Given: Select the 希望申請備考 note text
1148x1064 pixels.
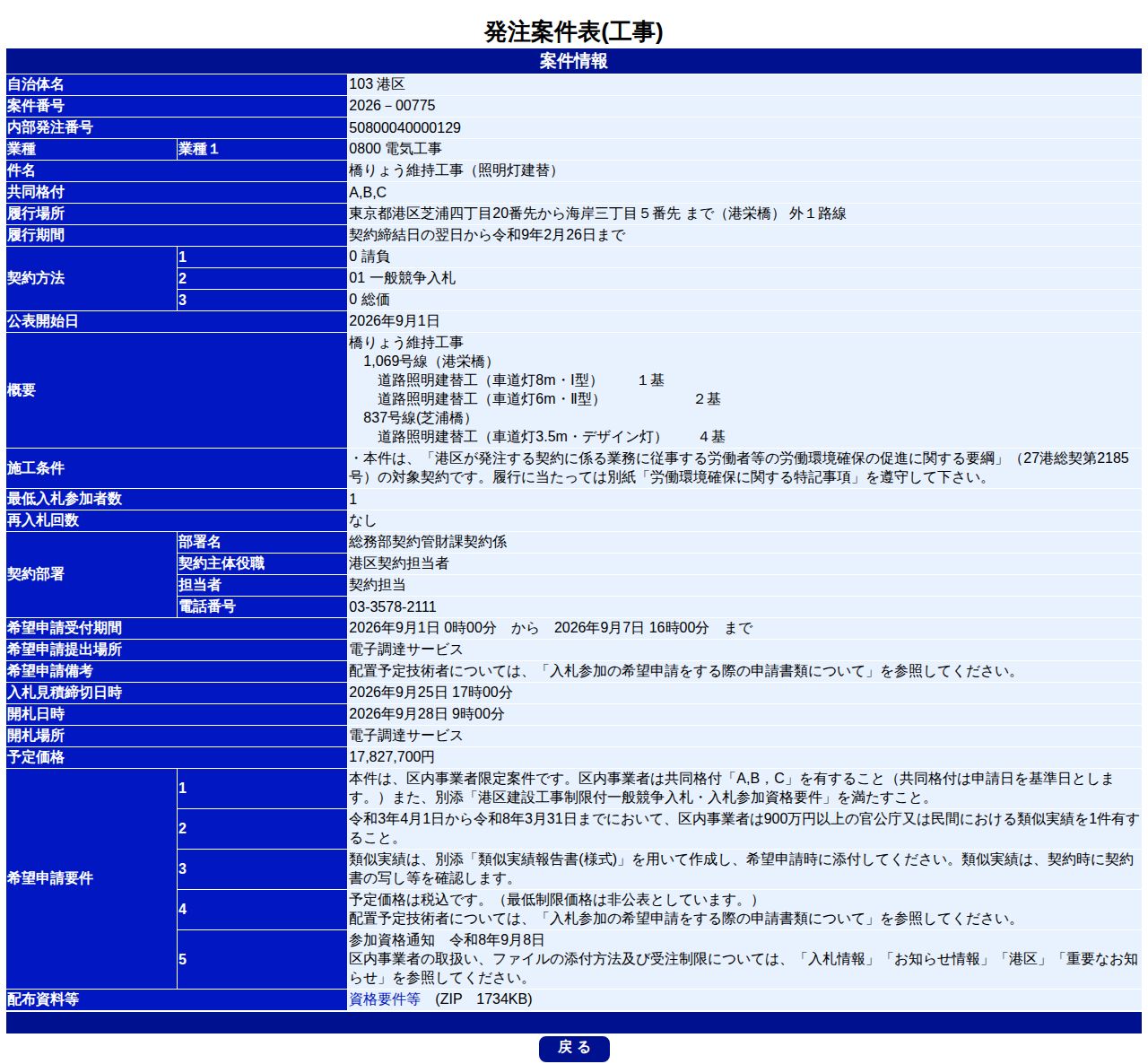Looking at the screenshot, I should tap(684, 671).
